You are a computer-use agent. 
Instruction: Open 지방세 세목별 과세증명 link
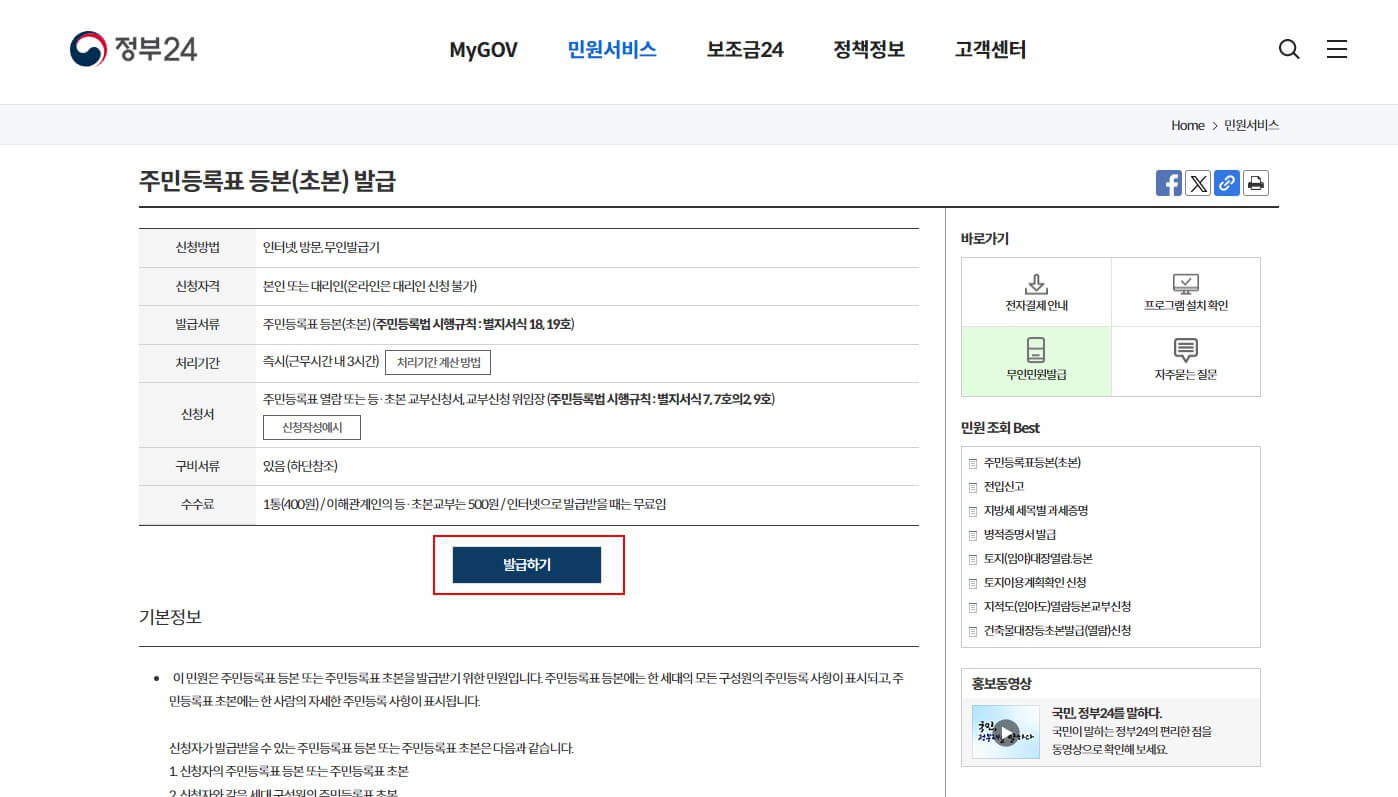[1036, 510]
